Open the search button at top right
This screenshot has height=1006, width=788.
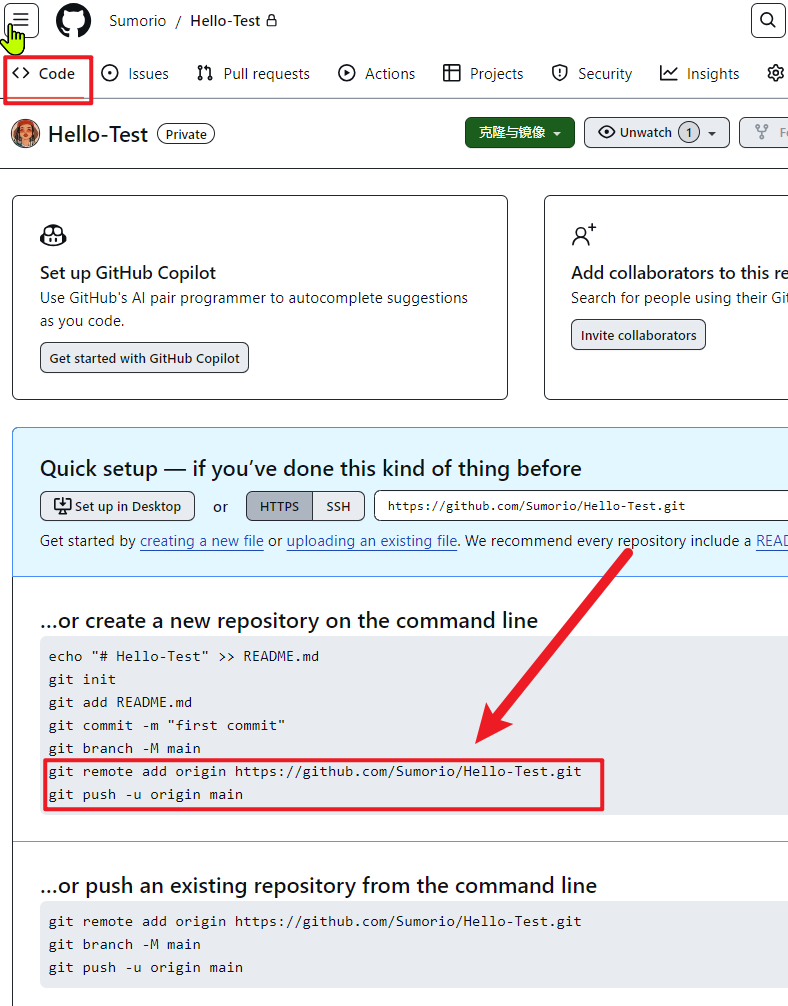[768, 21]
